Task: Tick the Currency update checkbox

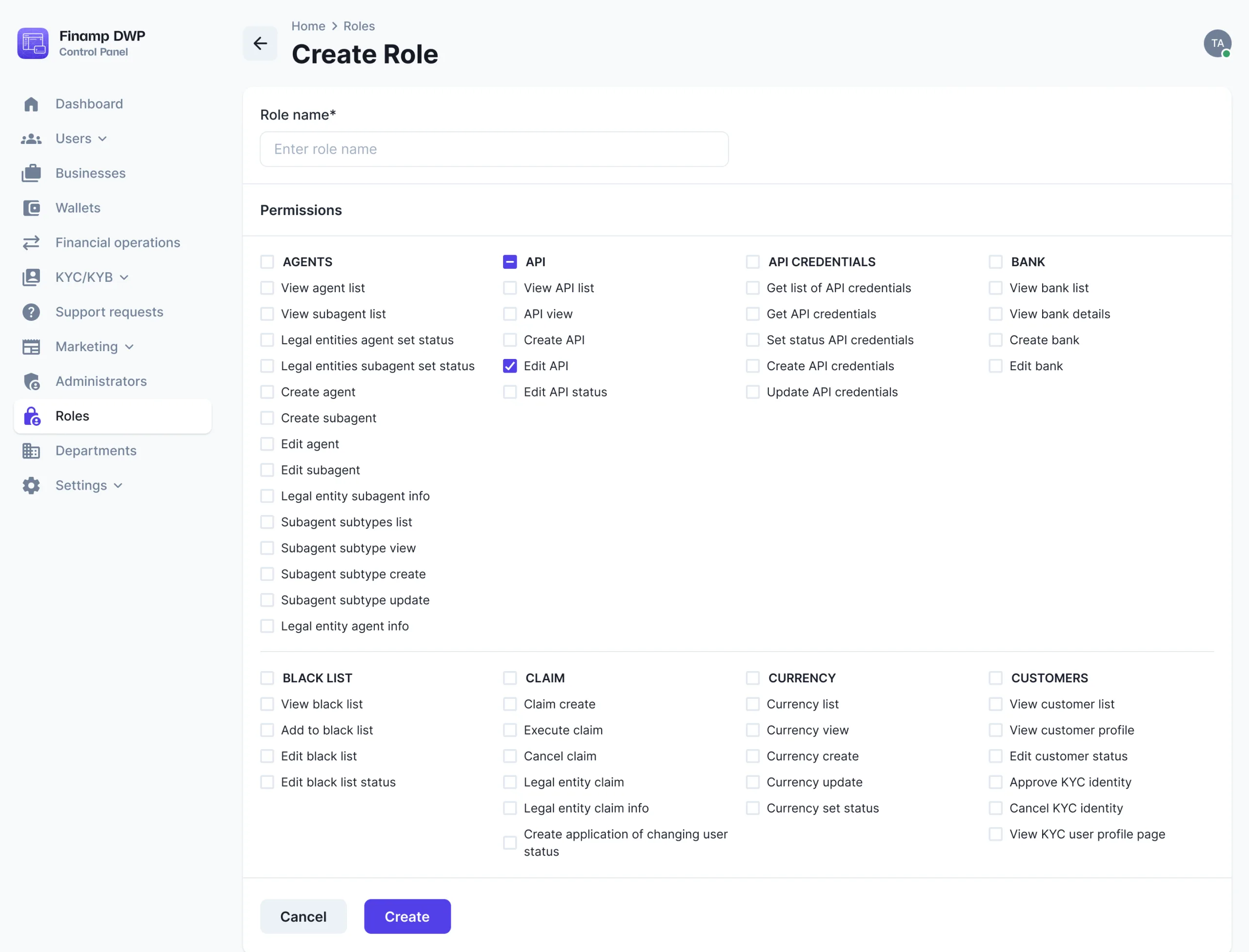Action: click(753, 782)
